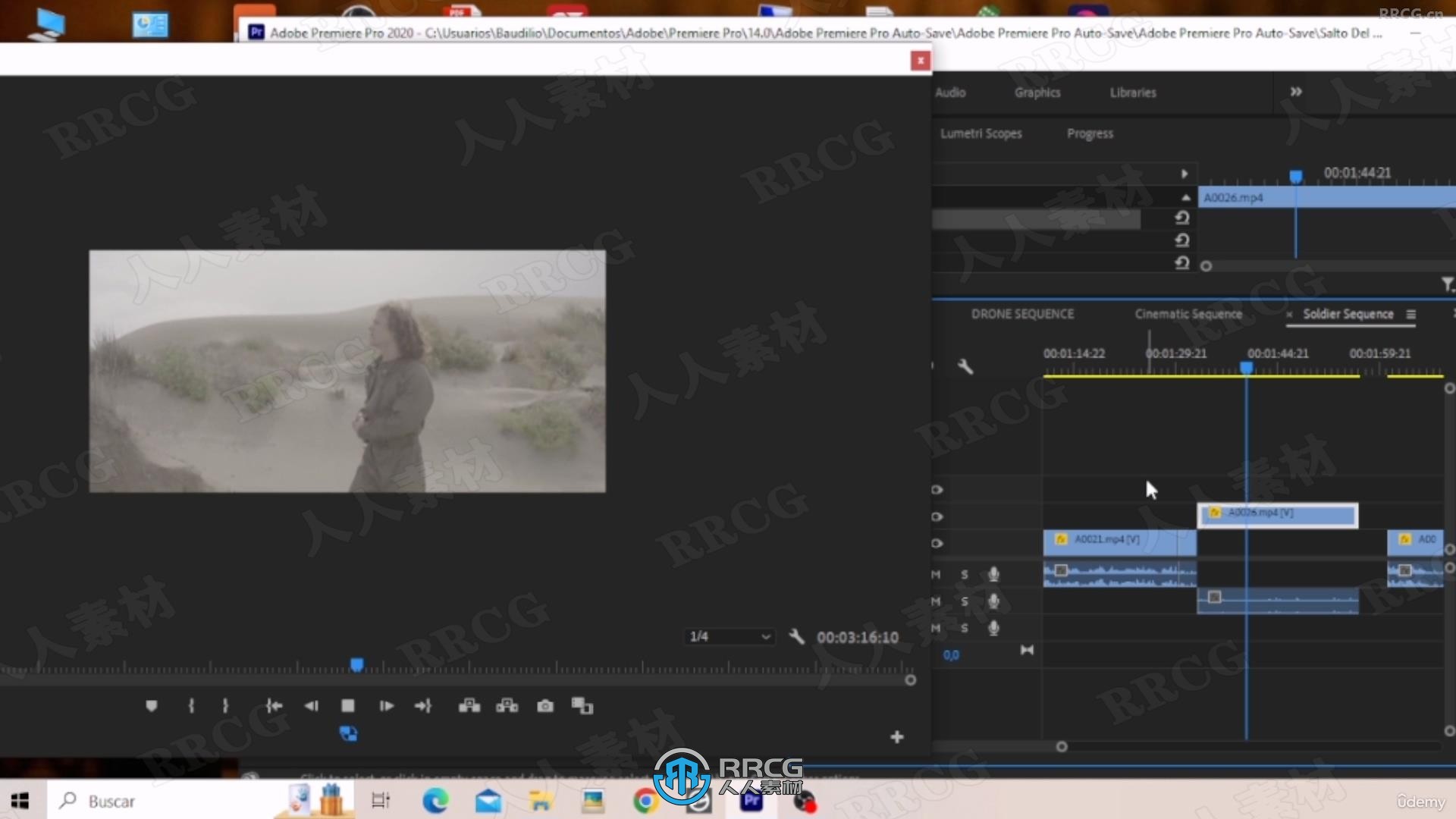The height and width of the screenshot is (819, 1456).
Task: Open Google Chrome from the taskbar
Action: click(x=645, y=801)
